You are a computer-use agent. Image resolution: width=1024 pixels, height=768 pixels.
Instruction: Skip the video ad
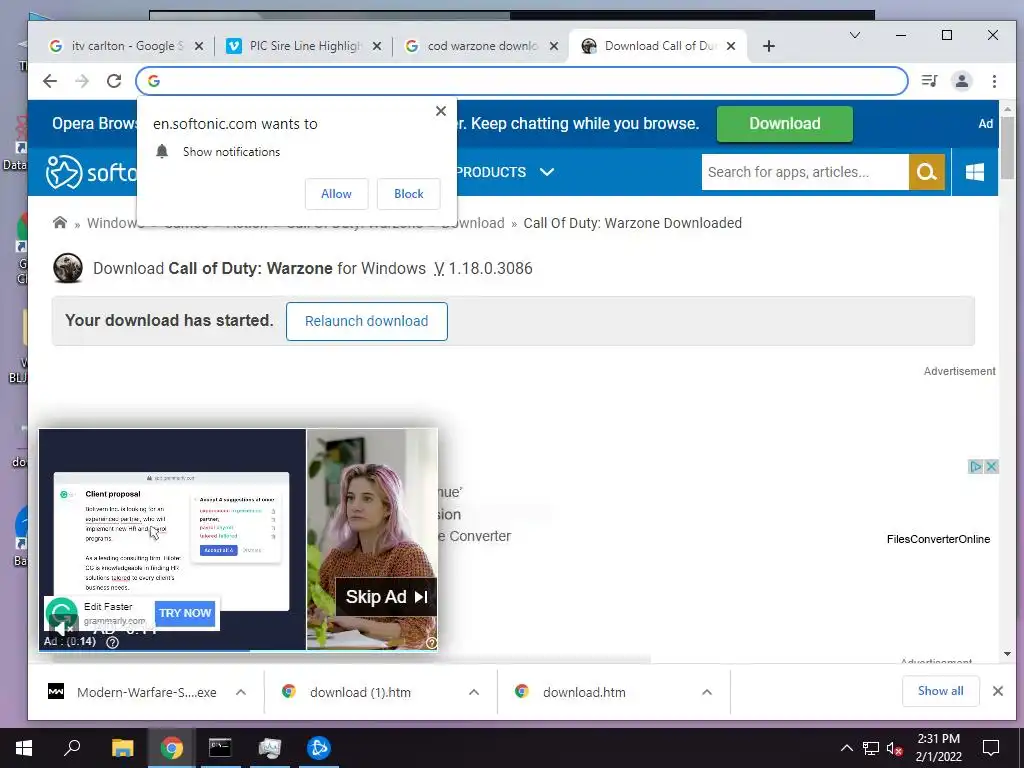(x=386, y=596)
